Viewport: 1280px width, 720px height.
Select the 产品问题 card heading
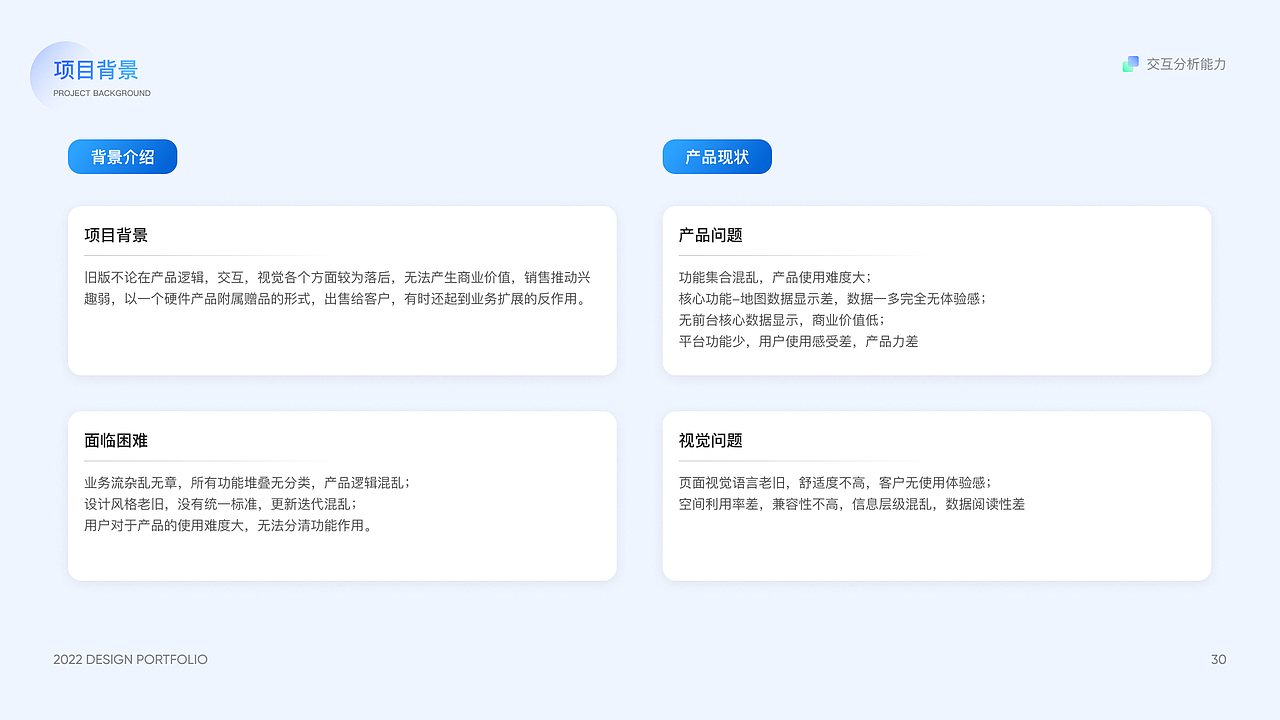[709, 234]
